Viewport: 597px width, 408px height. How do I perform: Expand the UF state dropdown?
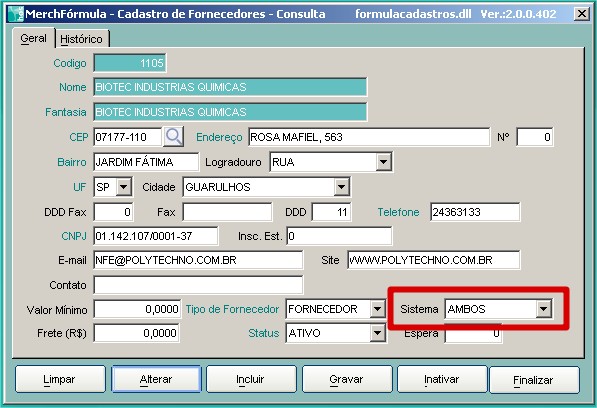click(123, 187)
